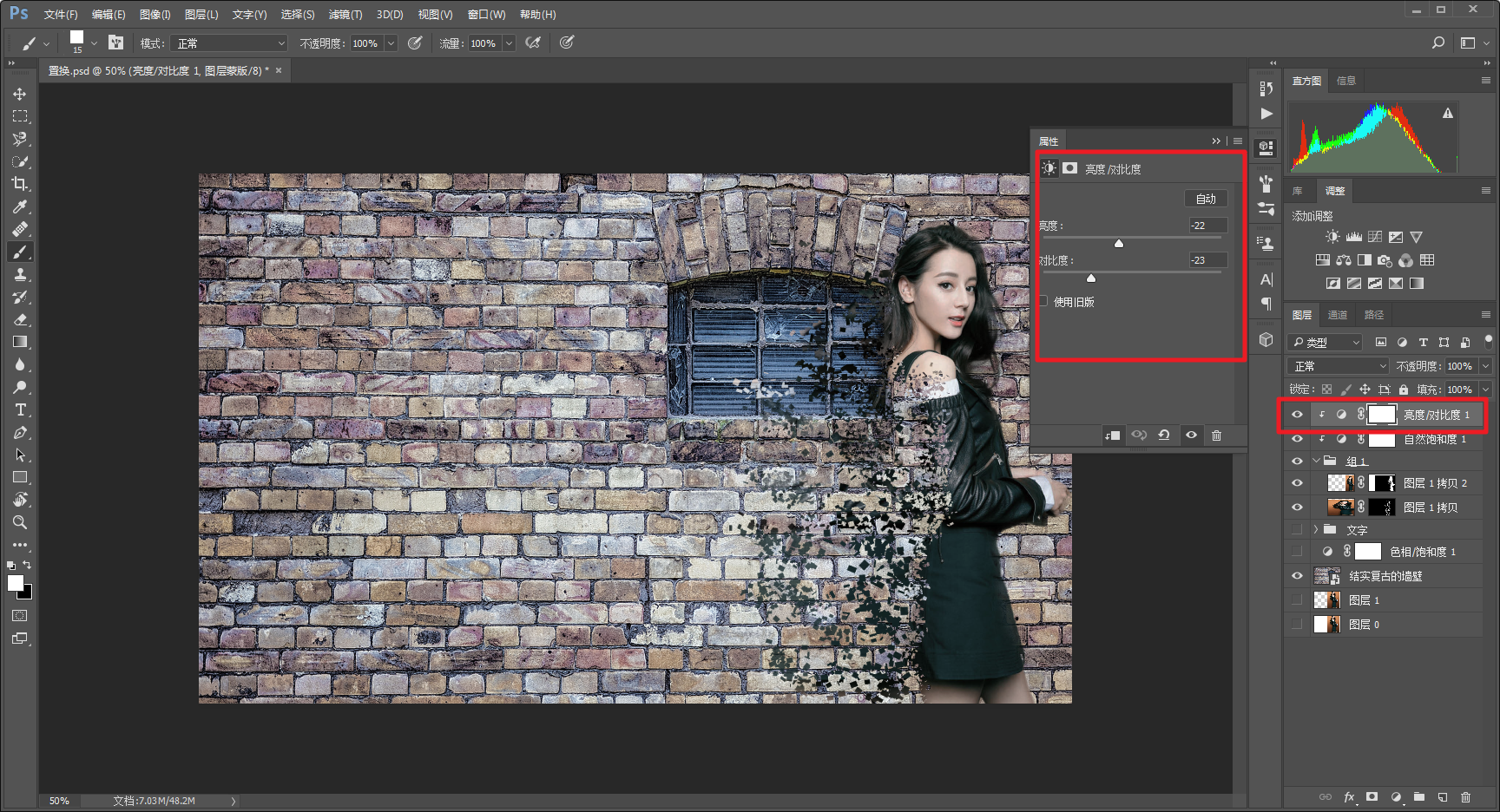The height and width of the screenshot is (812, 1500).
Task: Select the Gradient tool
Action: [x=19, y=342]
